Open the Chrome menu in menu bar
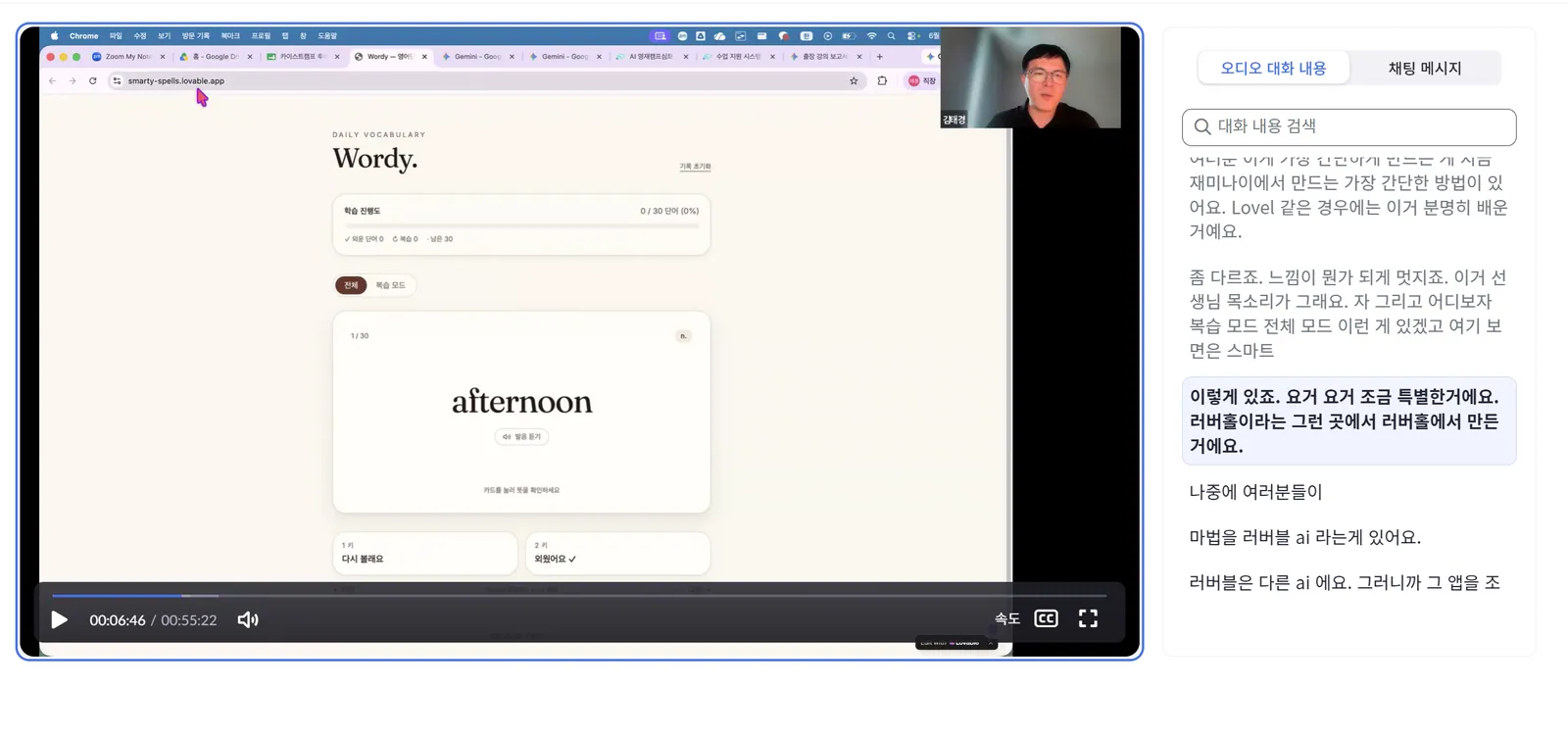Screen dimensions: 1568x738 [83, 36]
